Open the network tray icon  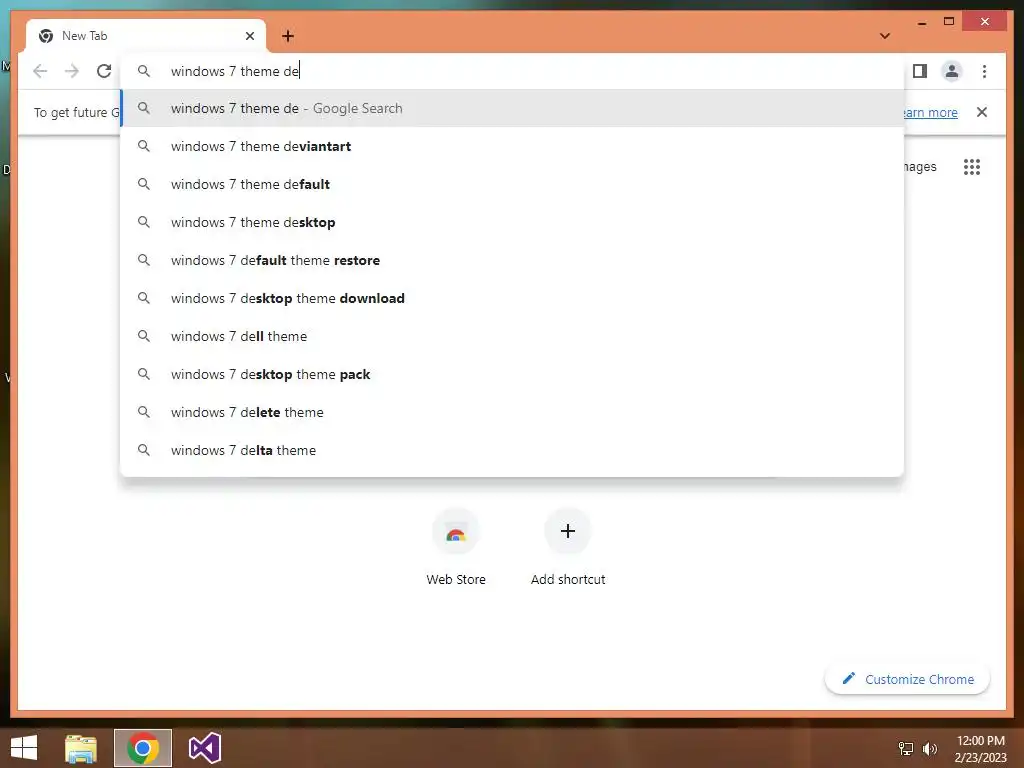906,748
